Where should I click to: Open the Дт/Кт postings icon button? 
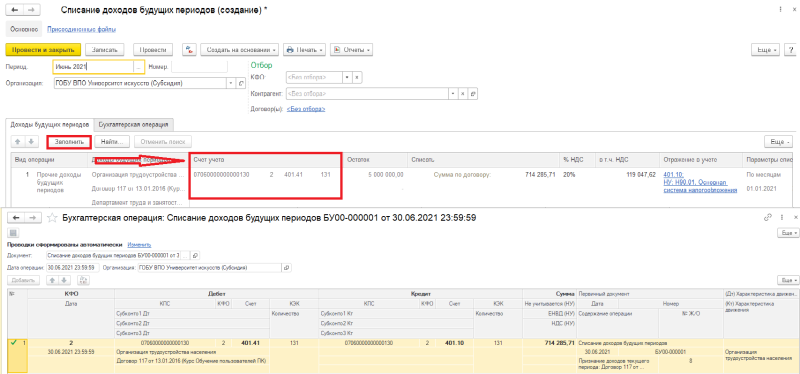click(189, 49)
